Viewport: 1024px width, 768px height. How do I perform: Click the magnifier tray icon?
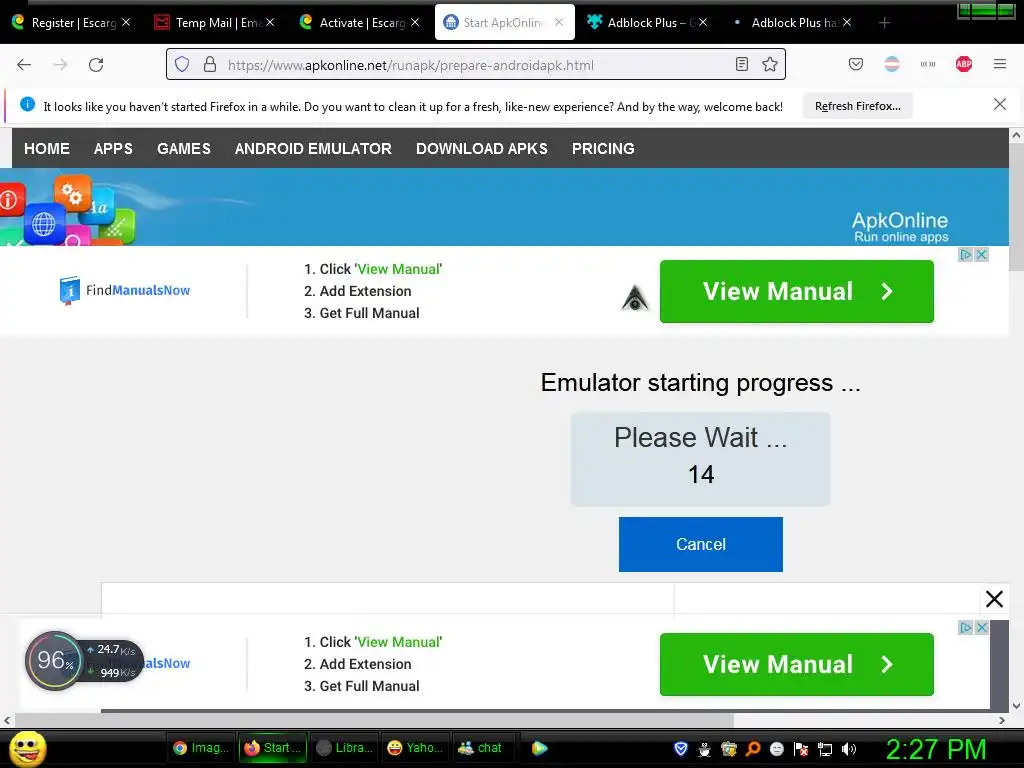753,749
